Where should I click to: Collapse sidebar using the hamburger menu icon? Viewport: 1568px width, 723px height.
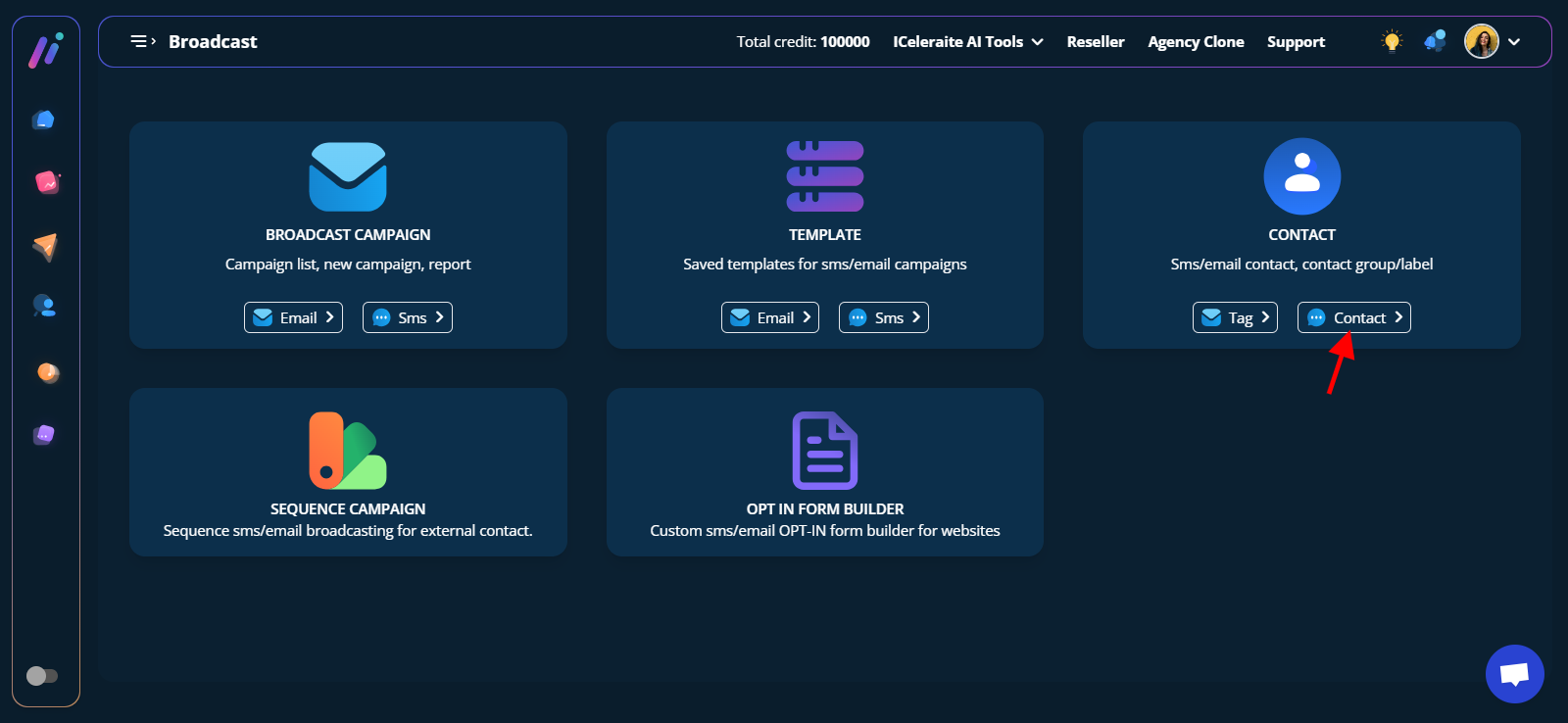tap(142, 41)
